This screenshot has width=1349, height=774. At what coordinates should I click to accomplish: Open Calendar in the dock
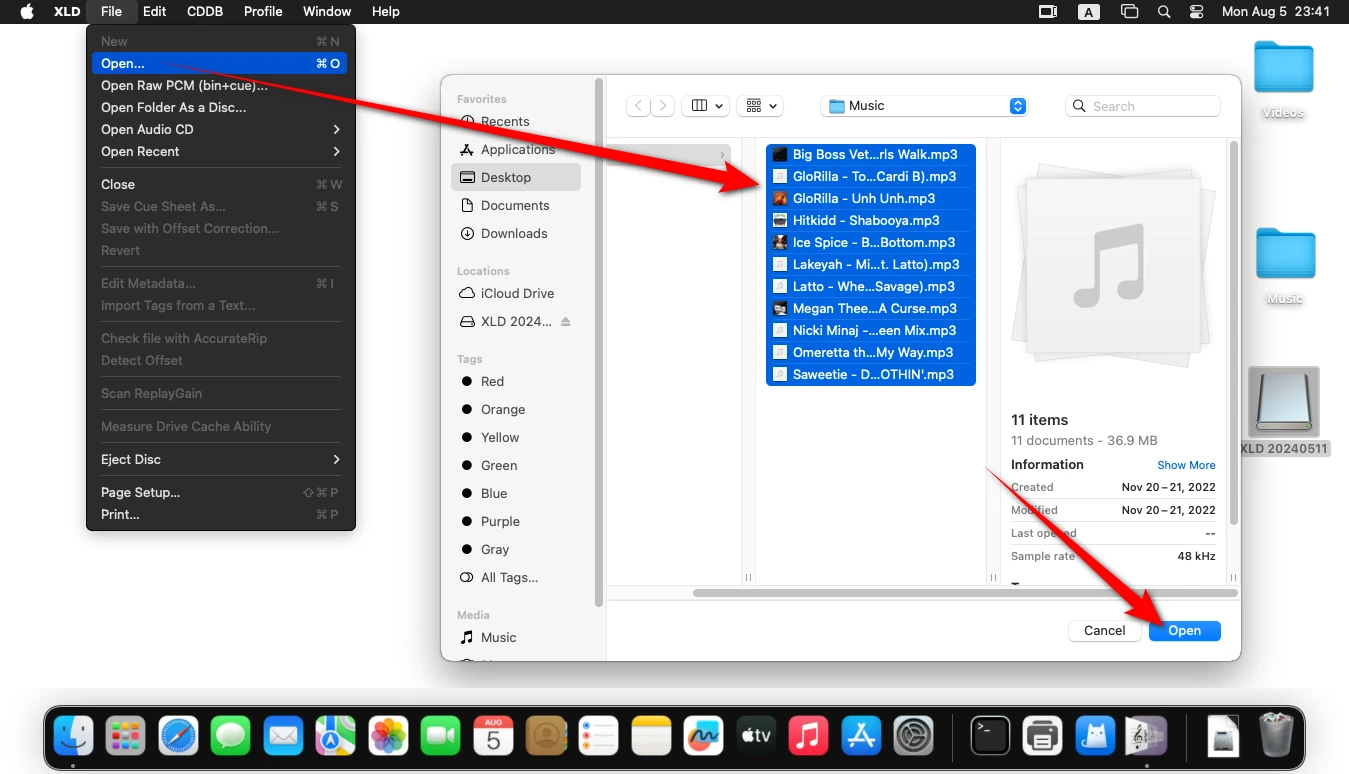[x=493, y=737]
